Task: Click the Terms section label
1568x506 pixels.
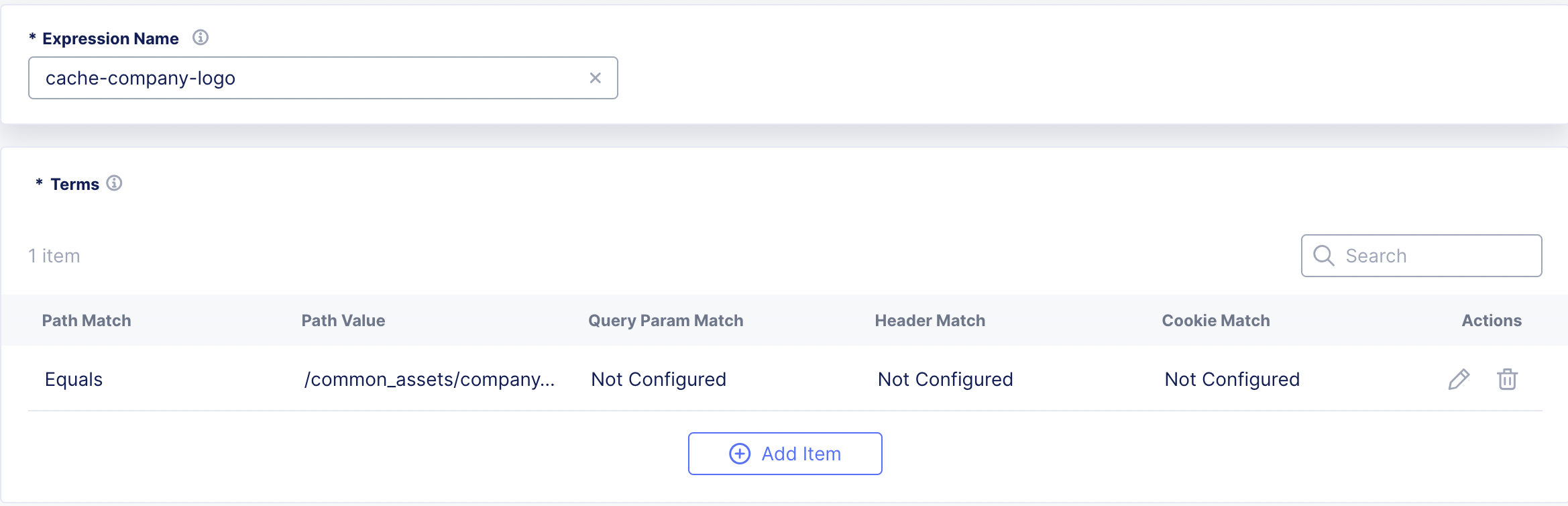Action: tap(74, 185)
